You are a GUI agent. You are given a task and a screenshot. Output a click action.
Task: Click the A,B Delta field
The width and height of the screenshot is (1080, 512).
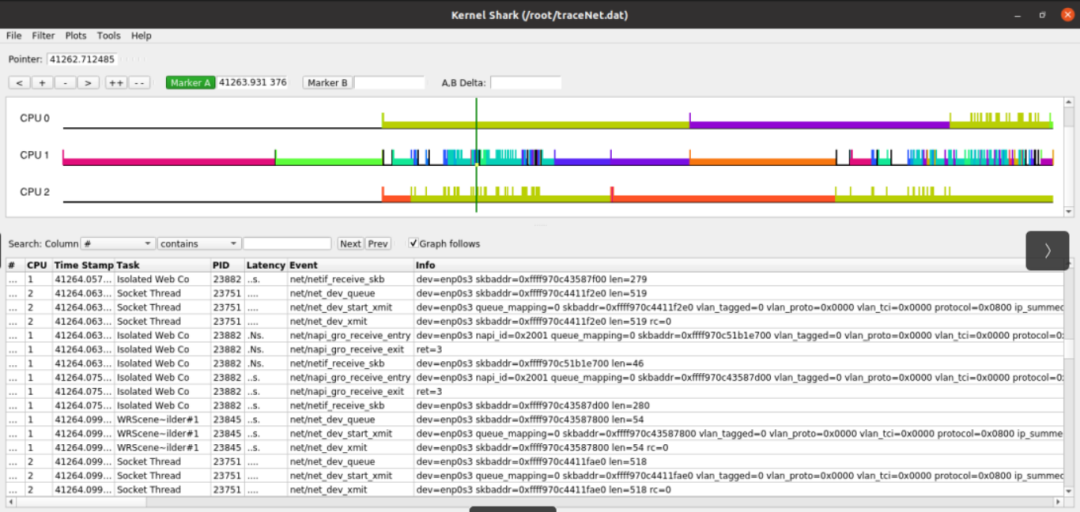click(526, 83)
